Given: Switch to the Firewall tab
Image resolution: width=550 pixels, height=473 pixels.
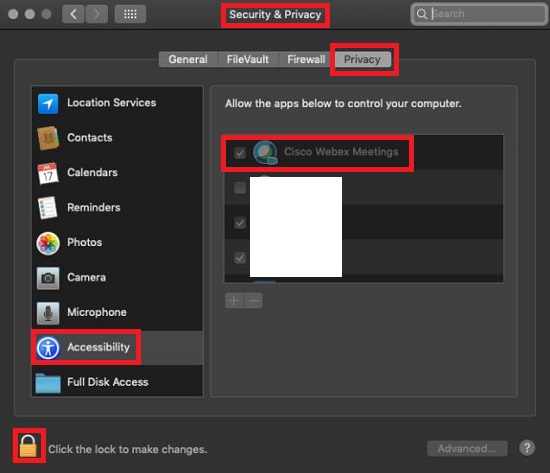Looking at the screenshot, I should [306, 59].
